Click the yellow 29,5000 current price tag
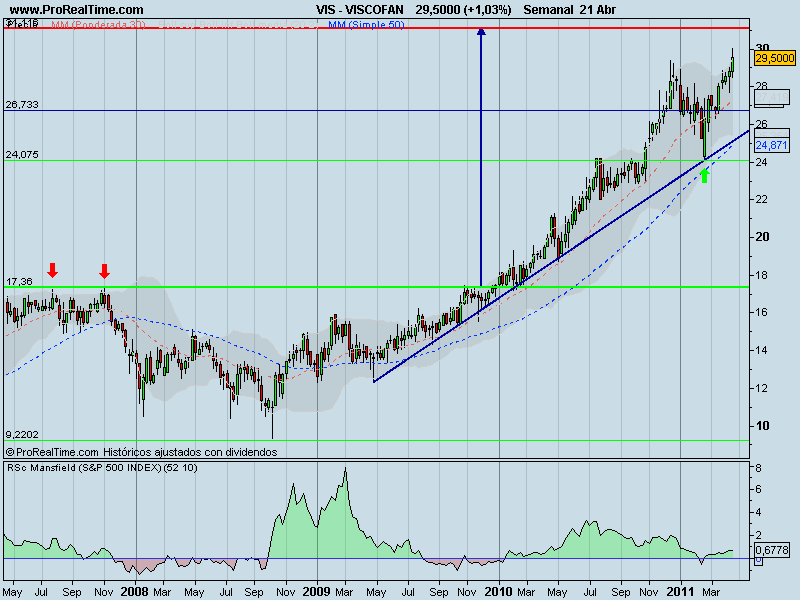The width and height of the screenshot is (800, 600). pyautogui.click(x=774, y=58)
